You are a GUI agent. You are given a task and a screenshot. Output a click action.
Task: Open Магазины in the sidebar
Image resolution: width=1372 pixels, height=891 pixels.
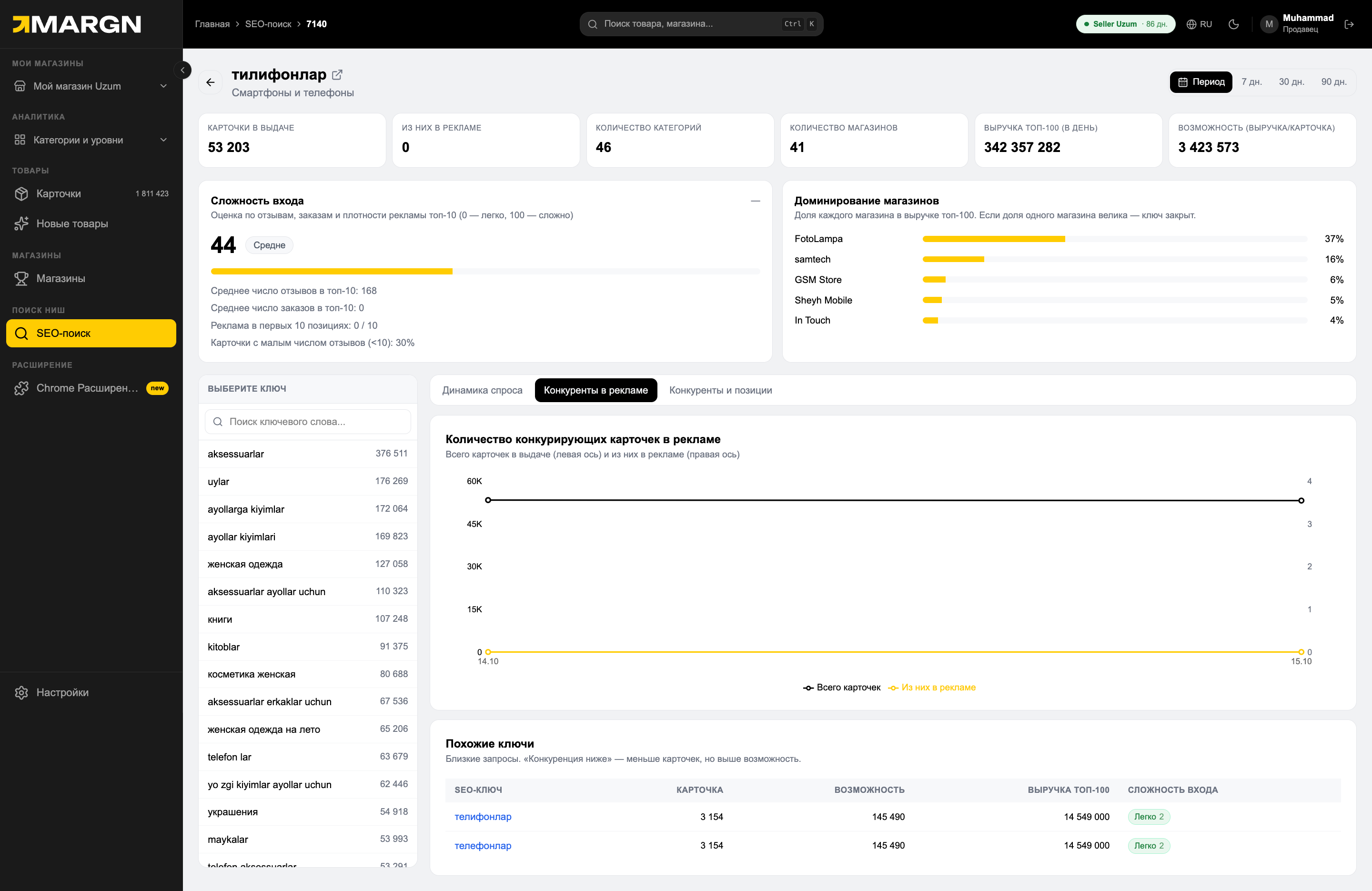tap(91, 279)
